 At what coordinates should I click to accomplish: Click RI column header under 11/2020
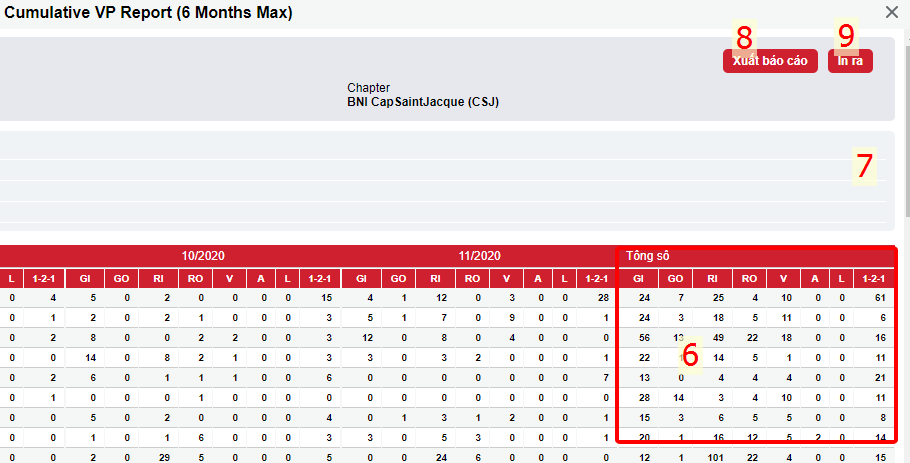[x=435, y=278]
